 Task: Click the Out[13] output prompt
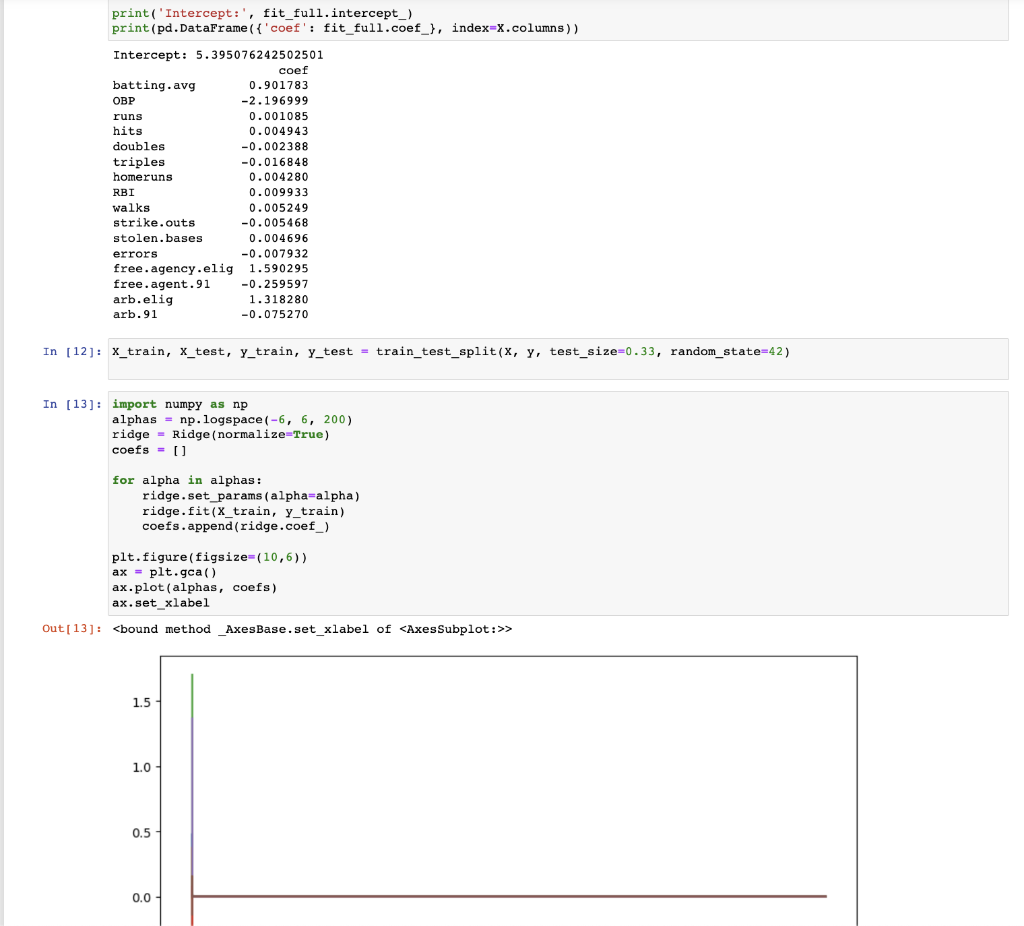pyautogui.click(x=72, y=629)
